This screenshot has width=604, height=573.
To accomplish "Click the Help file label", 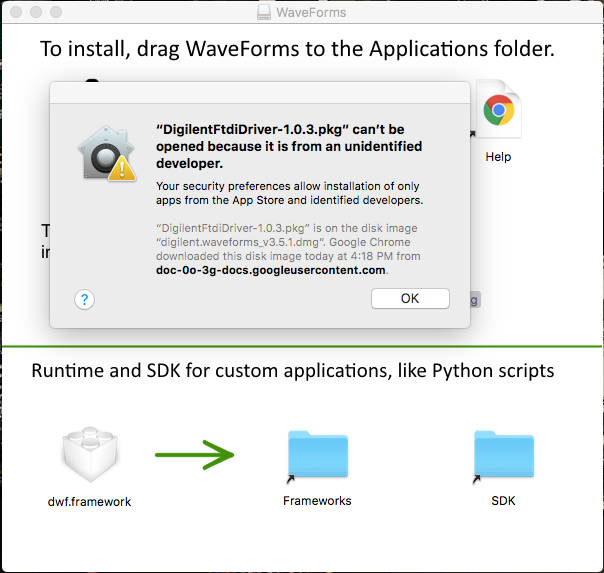I will click(498, 157).
